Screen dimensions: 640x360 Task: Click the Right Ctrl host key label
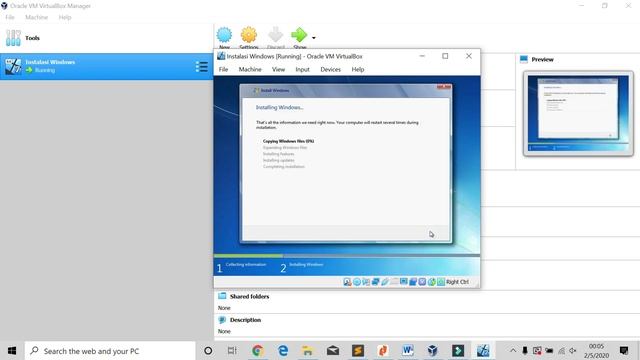pos(458,282)
